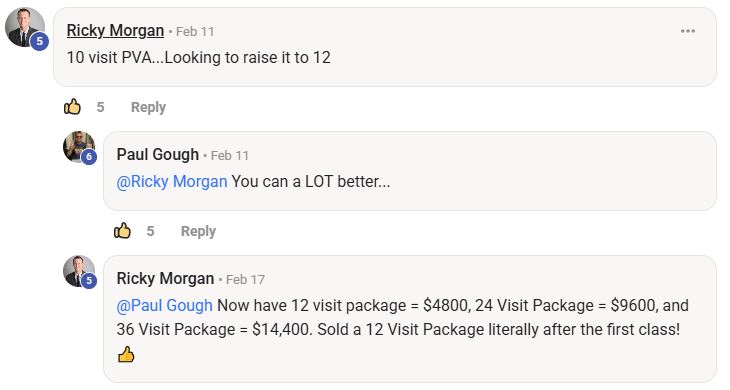
Task: Reply to Paul Gough's comment
Action: pyautogui.click(x=198, y=231)
